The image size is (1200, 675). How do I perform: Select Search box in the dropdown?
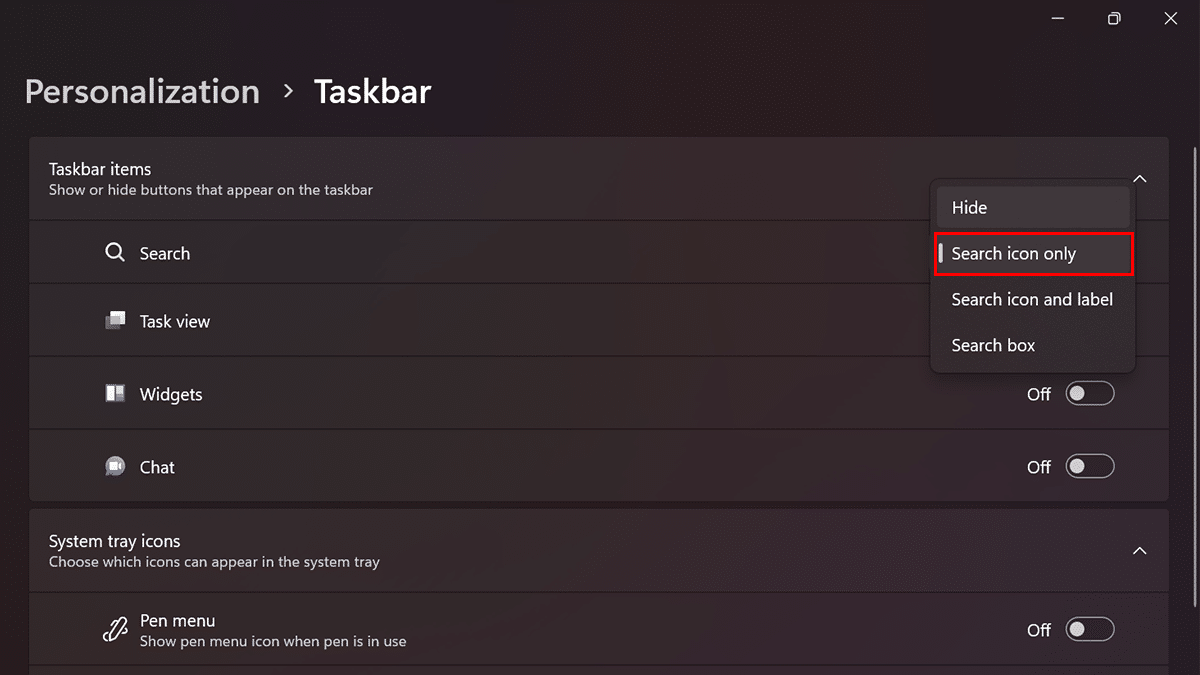click(1032, 346)
